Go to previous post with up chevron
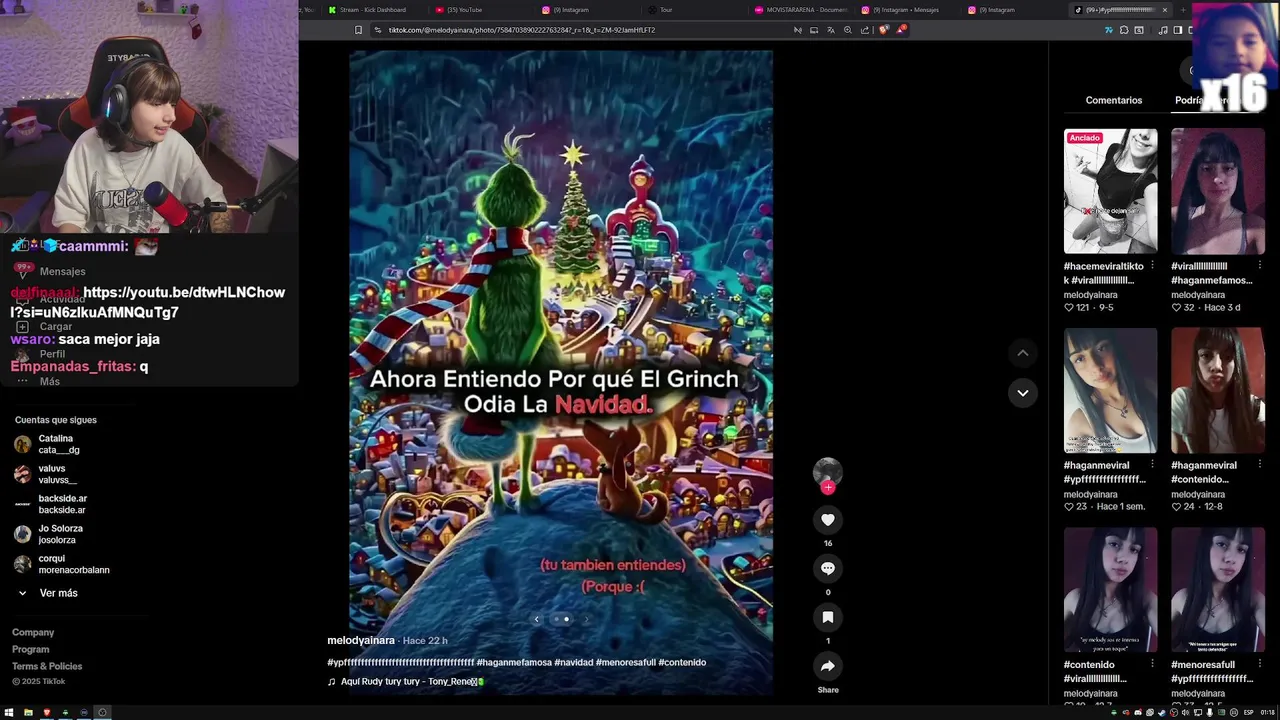The image size is (1280, 720). coord(1022,353)
